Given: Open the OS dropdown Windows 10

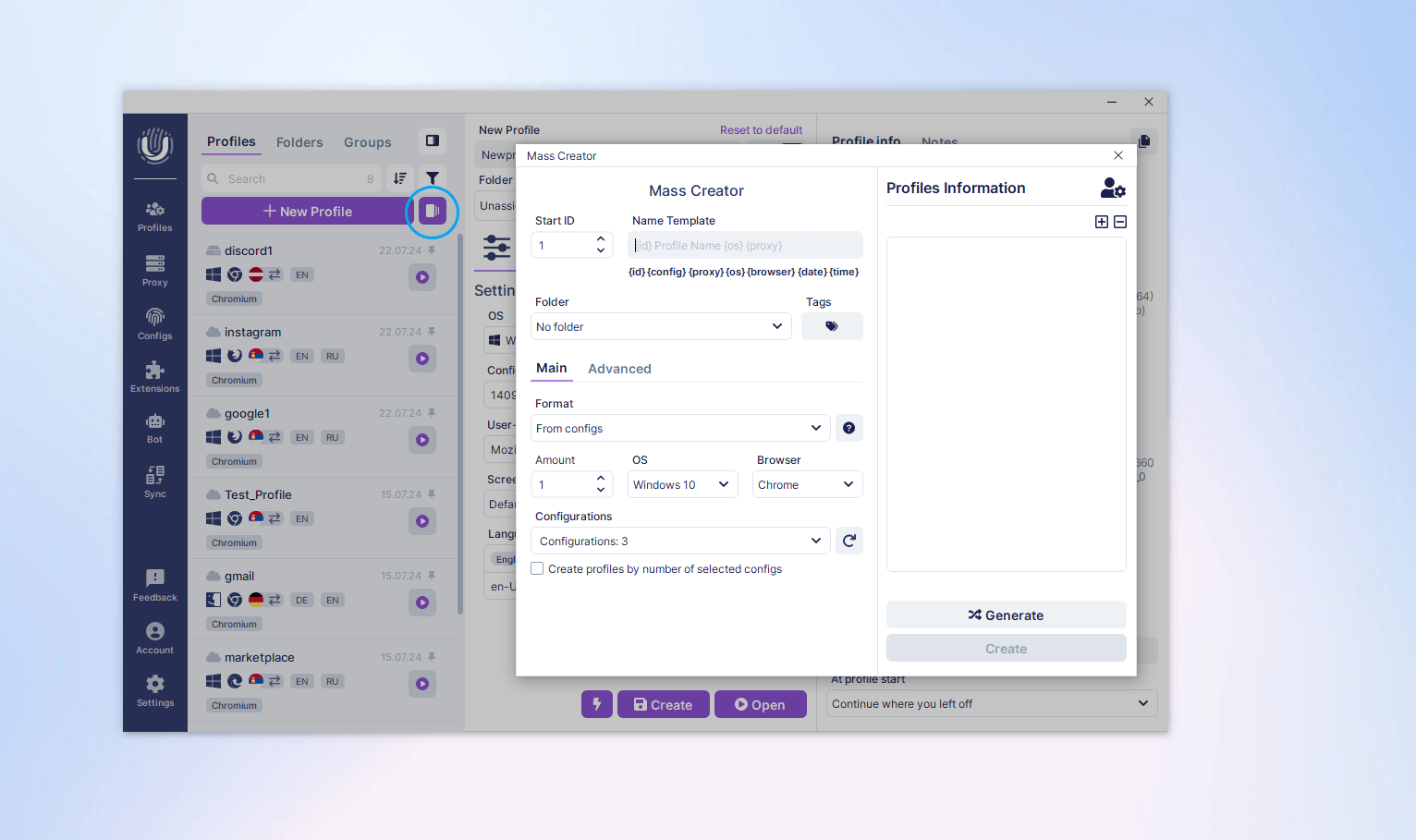Looking at the screenshot, I should tap(682, 484).
